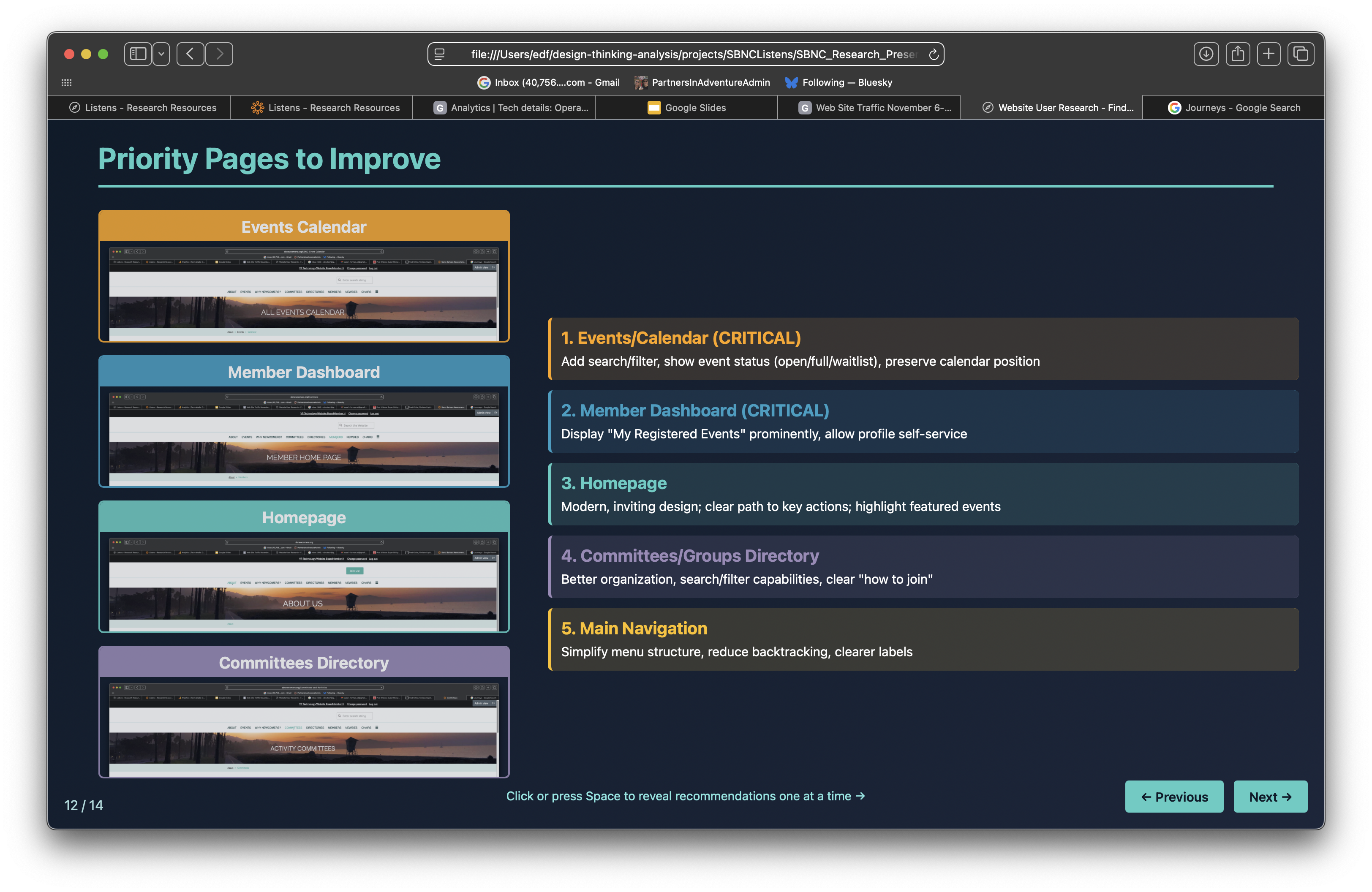Open Following — Bluesky bookmark
This screenshot has width=1372, height=892.
click(839, 82)
